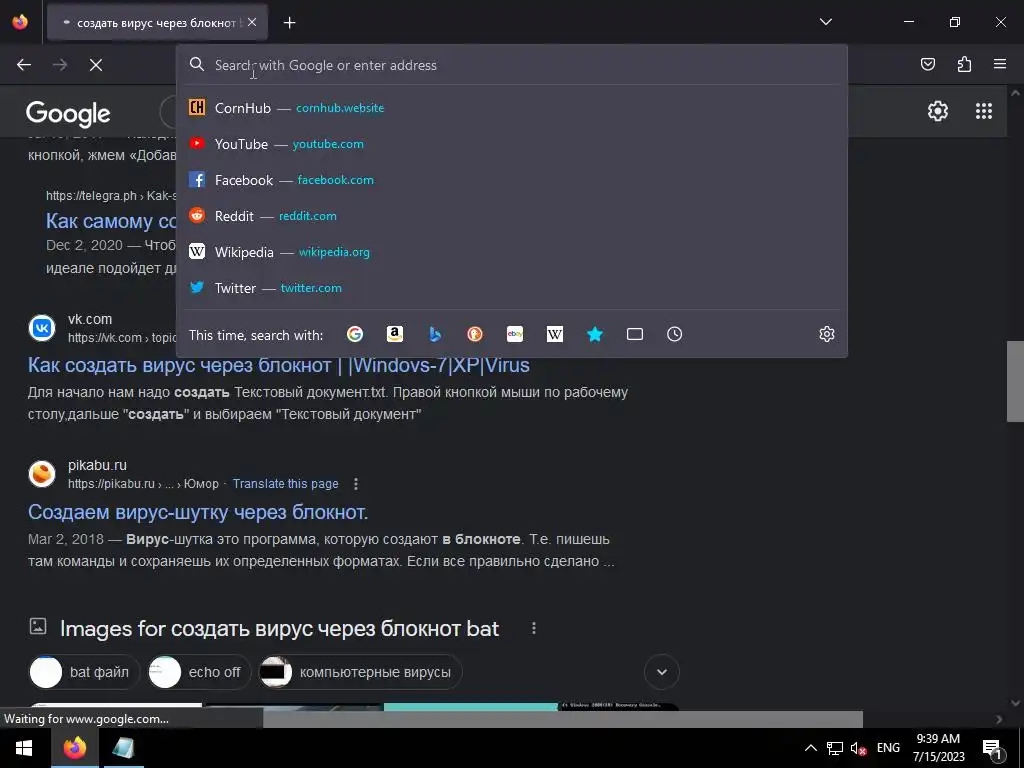Open more options for Images section

click(534, 628)
